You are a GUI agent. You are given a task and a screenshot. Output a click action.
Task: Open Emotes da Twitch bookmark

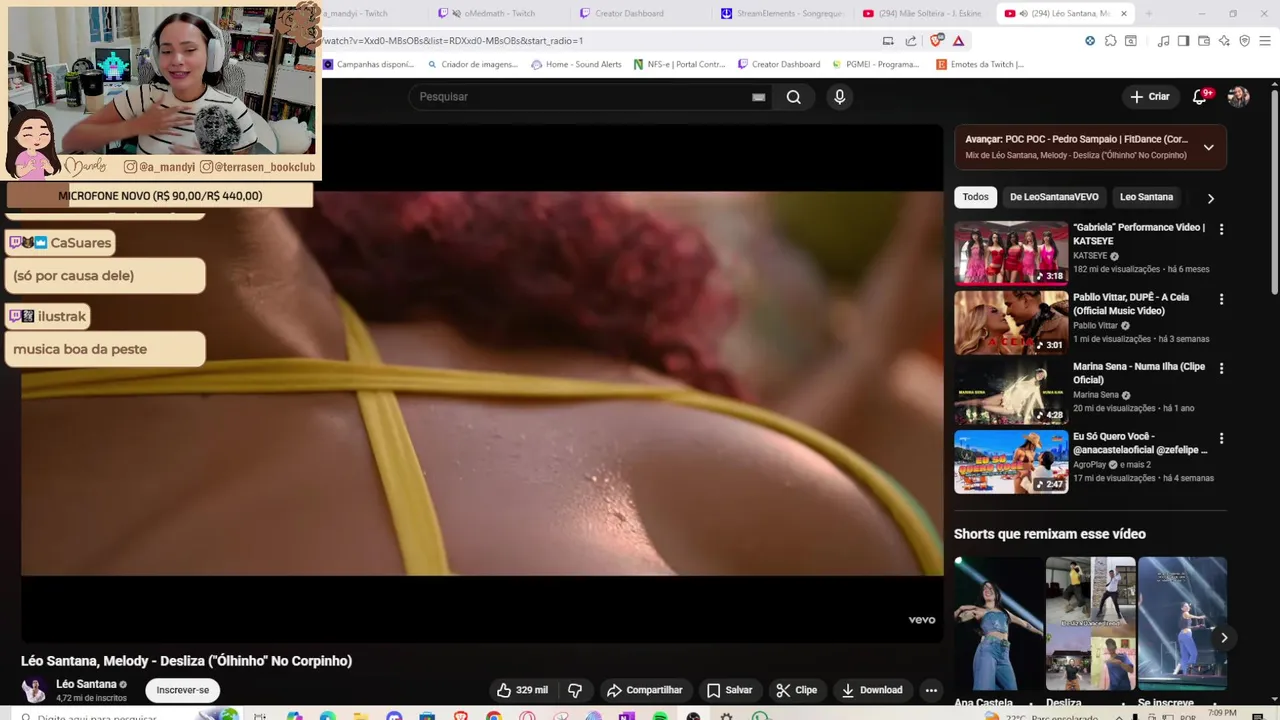[980, 64]
